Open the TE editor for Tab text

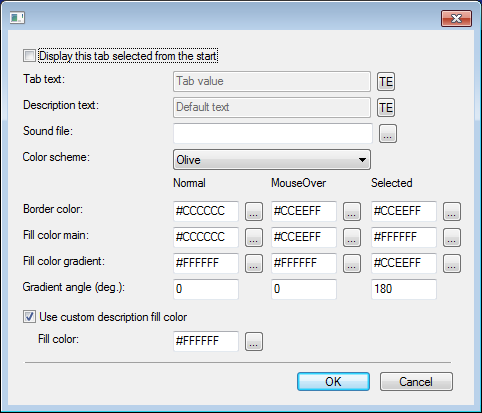[386, 82]
